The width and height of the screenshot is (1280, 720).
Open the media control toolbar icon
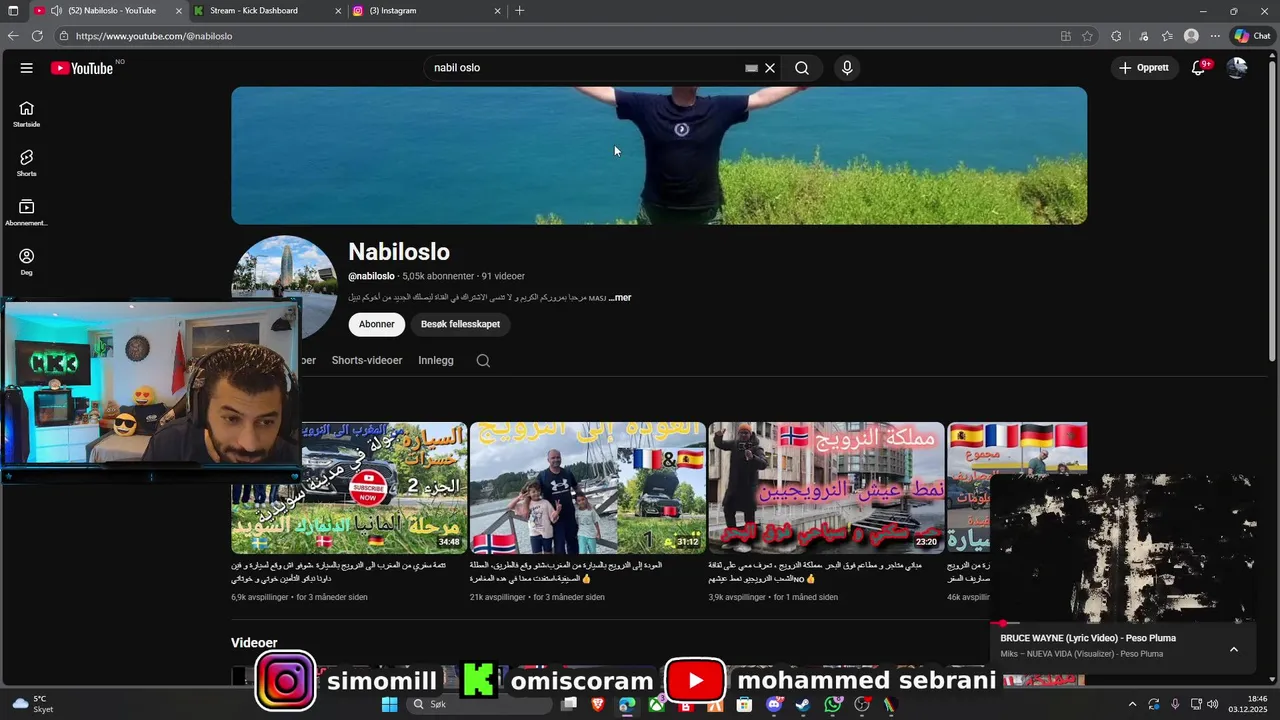click(x=1144, y=36)
